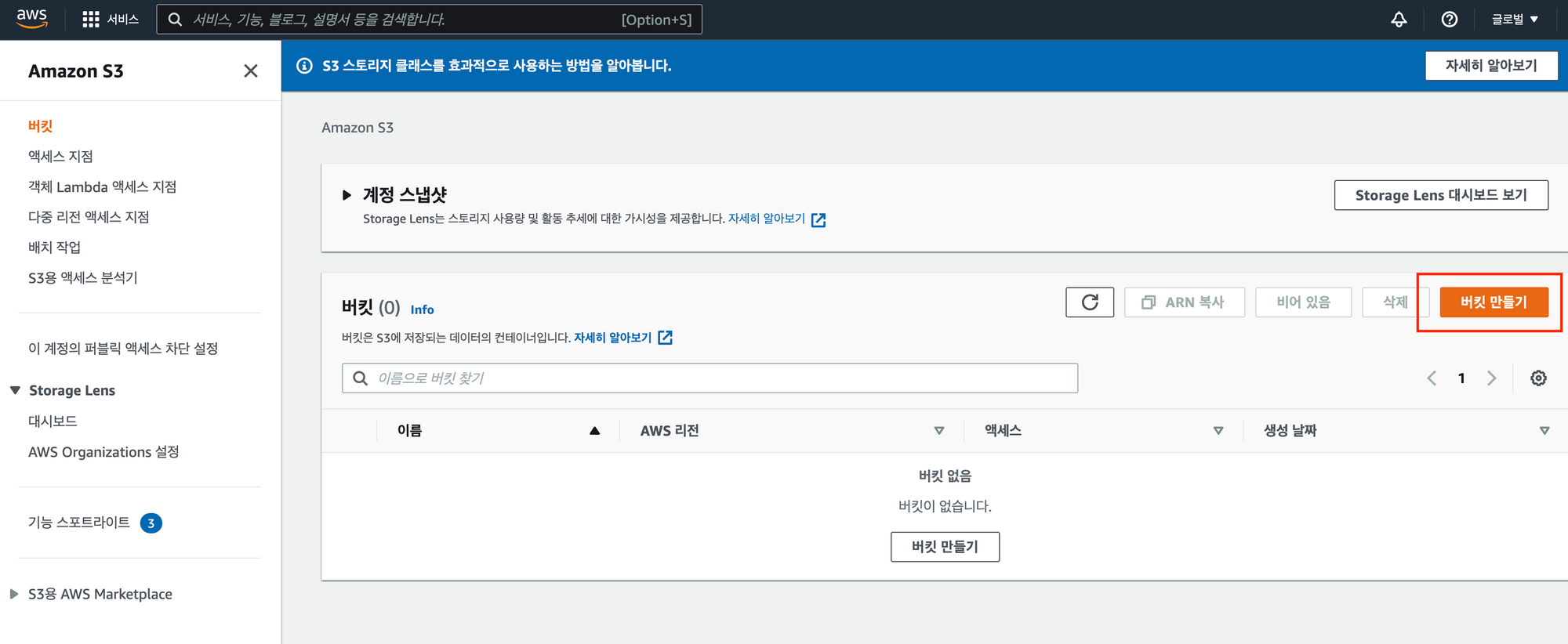Click 버킷 만들기 button in empty table
This screenshot has height=644, width=1568.
[945, 547]
